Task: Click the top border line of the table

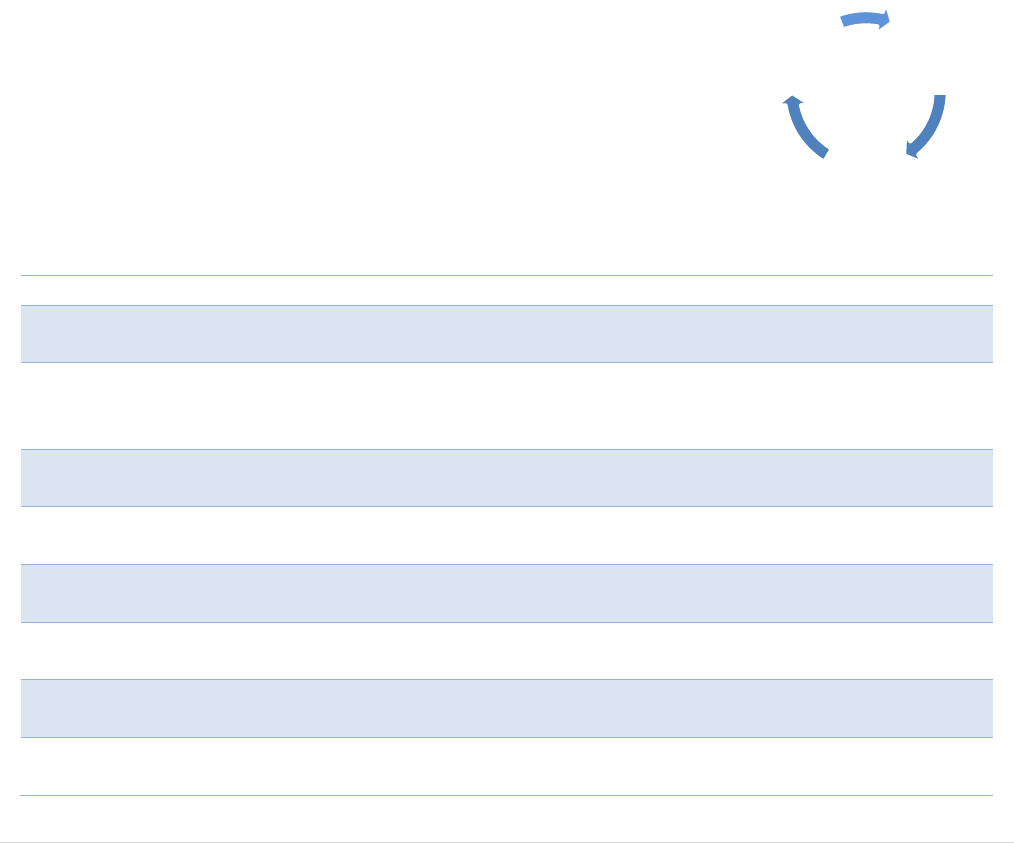Action: (x=506, y=275)
